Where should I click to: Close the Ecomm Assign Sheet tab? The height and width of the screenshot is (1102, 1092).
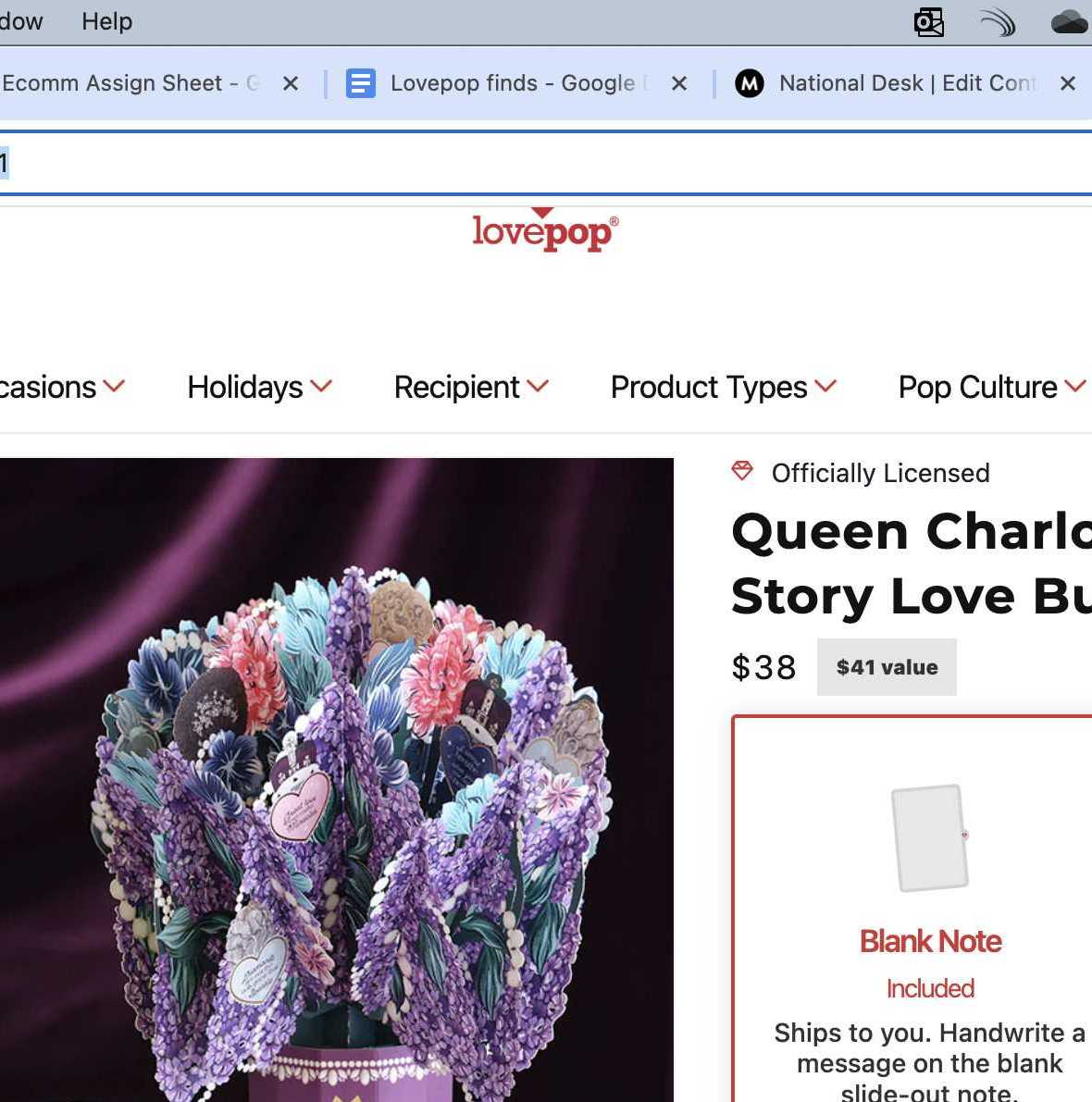pos(291,83)
